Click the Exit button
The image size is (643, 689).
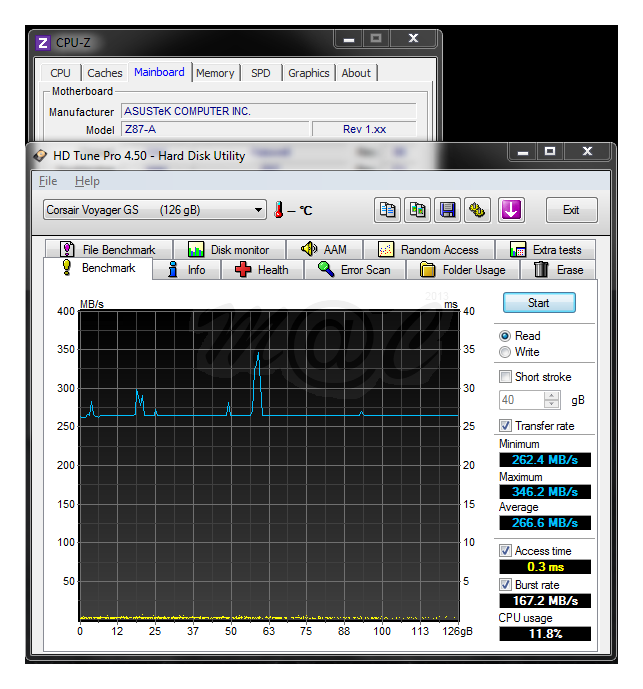point(571,210)
